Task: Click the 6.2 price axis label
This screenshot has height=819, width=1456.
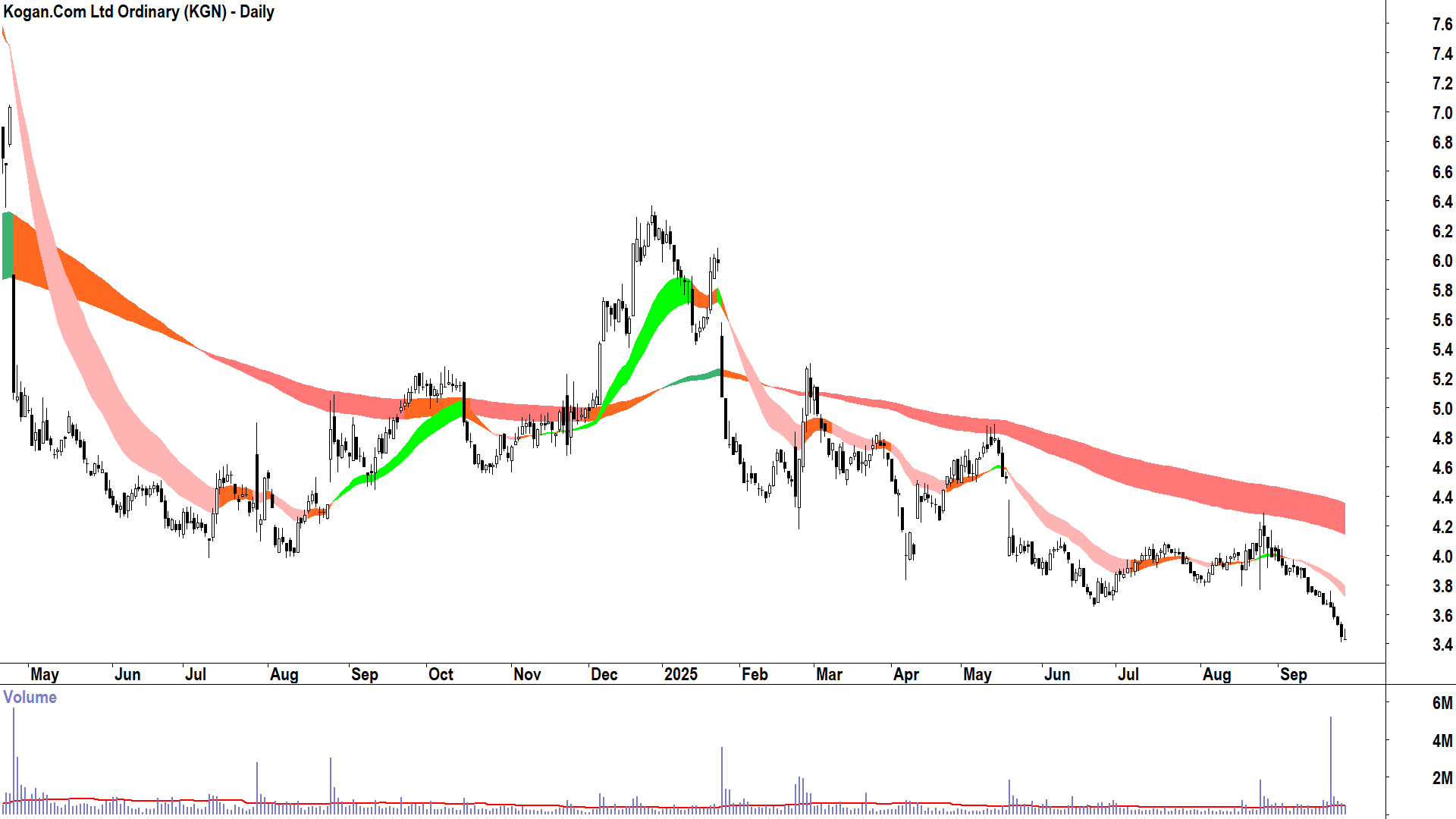Action: (1442, 231)
